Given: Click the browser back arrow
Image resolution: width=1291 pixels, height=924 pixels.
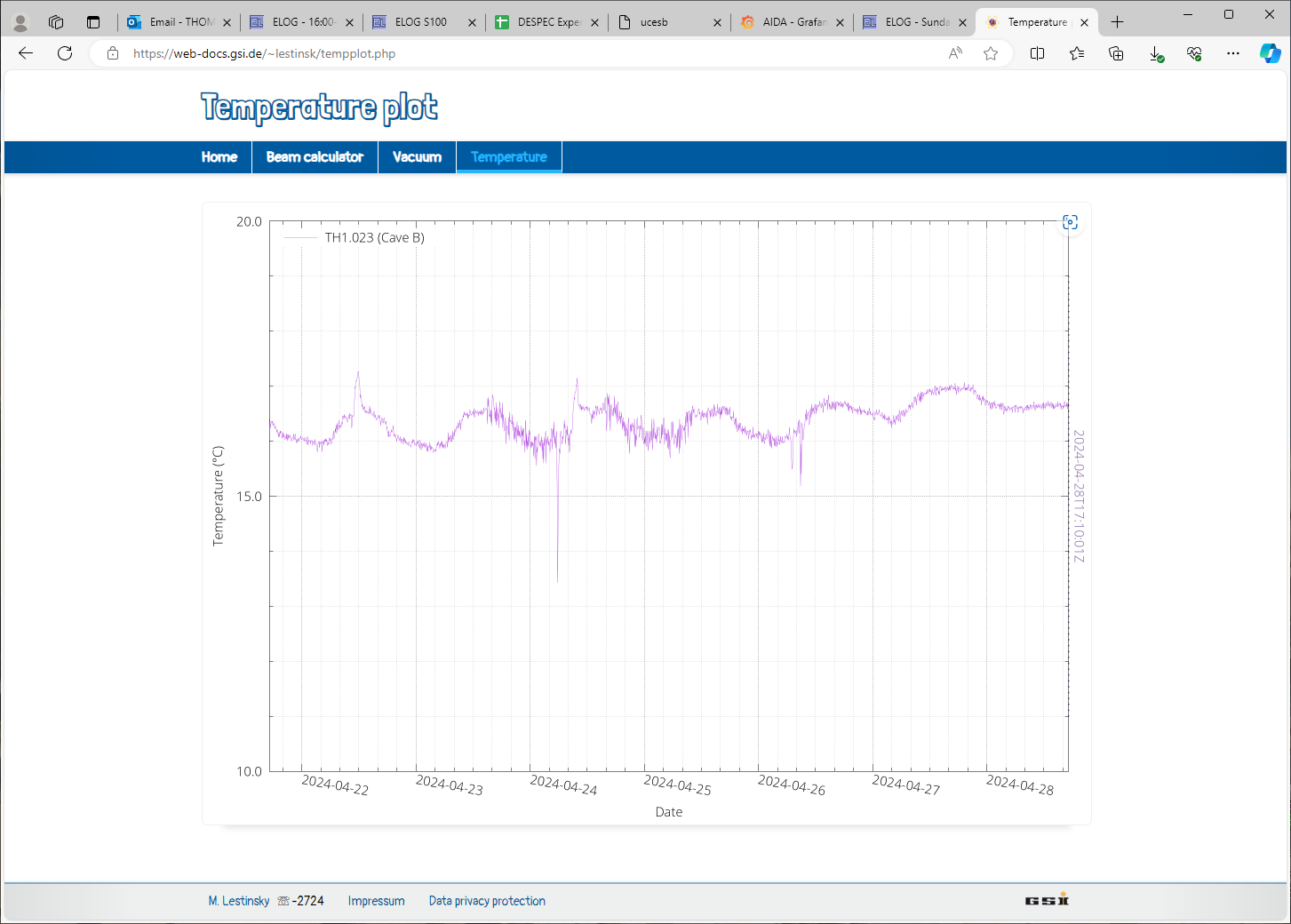Looking at the screenshot, I should pyautogui.click(x=26, y=53).
